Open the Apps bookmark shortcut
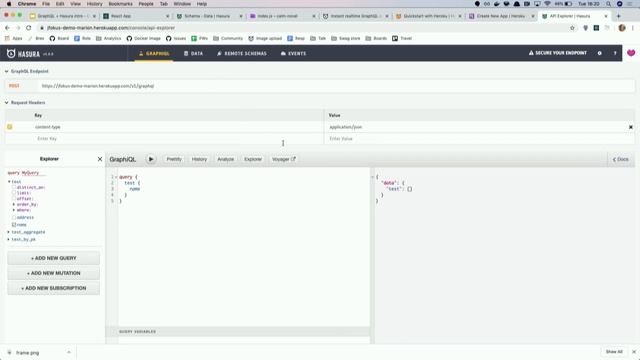 tap(13, 38)
